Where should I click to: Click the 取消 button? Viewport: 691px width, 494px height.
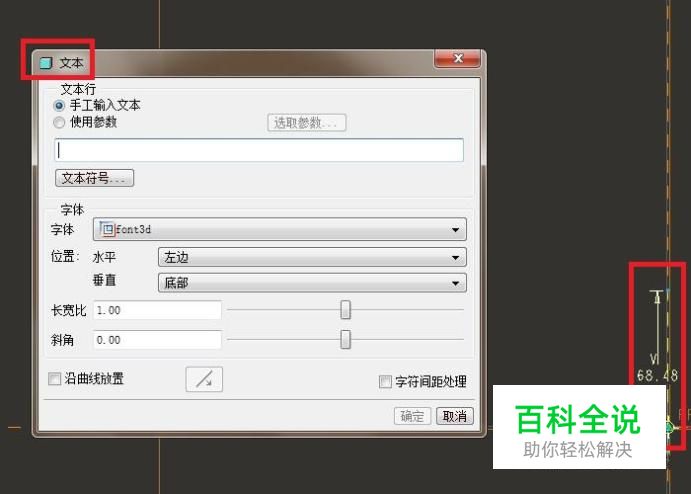click(455, 416)
